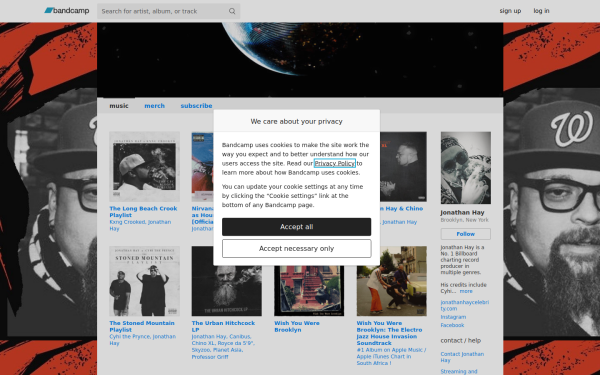Click the Bandcamp logo
600x375 pixels.
67,11
